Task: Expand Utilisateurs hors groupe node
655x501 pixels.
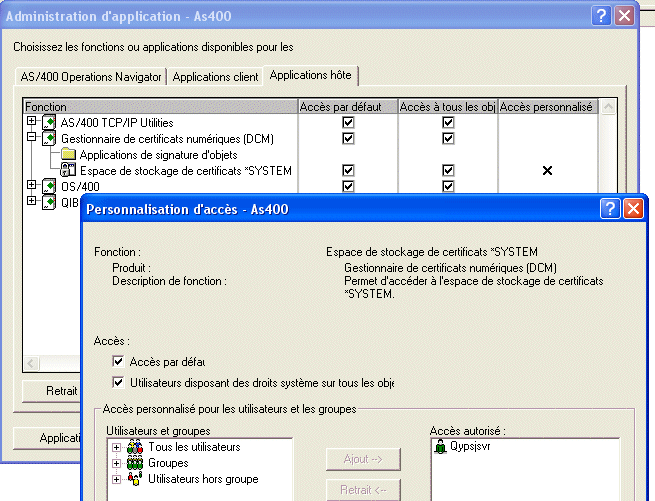Action: tap(117, 479)
